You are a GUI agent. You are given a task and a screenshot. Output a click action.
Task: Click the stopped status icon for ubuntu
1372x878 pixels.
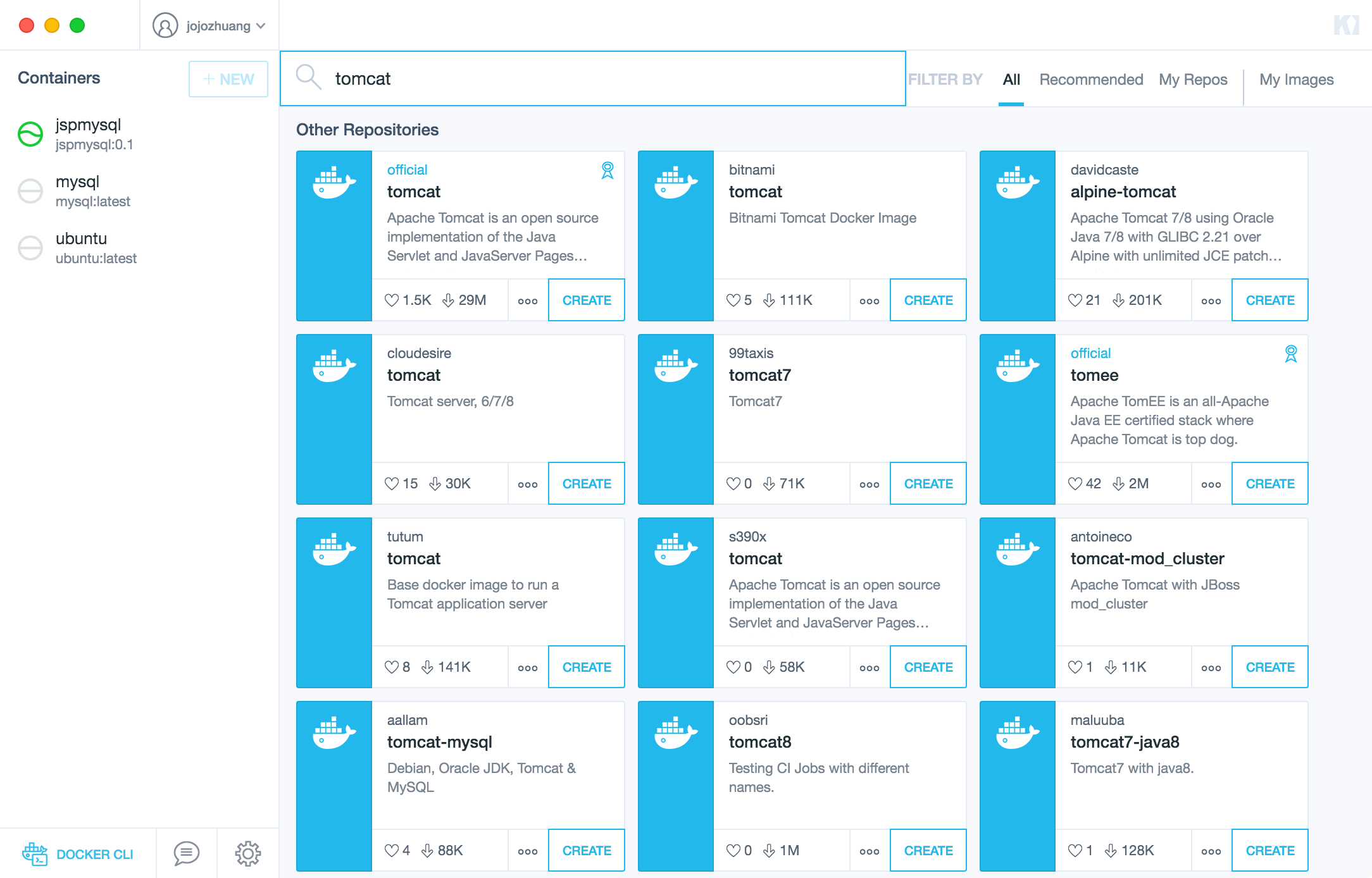(x=30, y=248)
